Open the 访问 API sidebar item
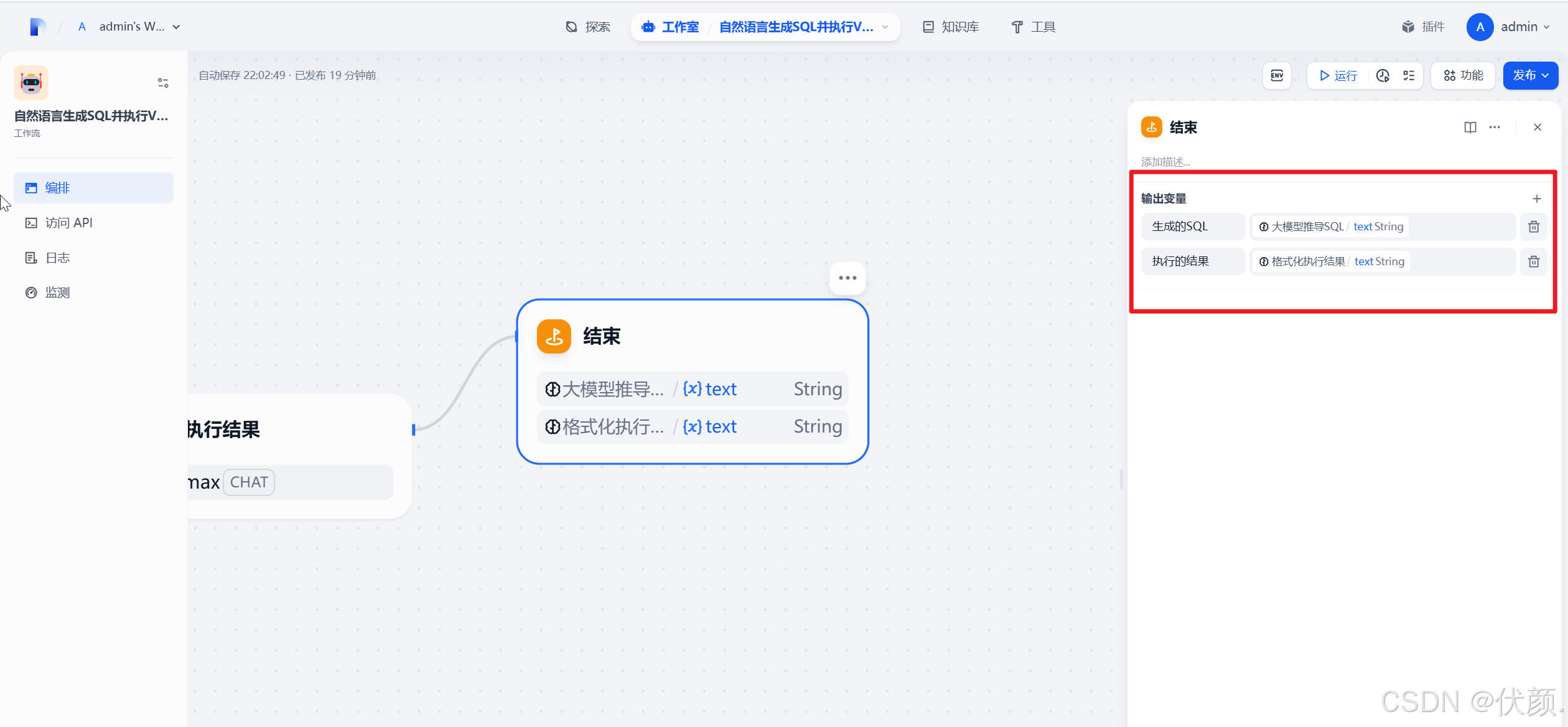Viewport: 1568px width, 727px height. (68, 223)
